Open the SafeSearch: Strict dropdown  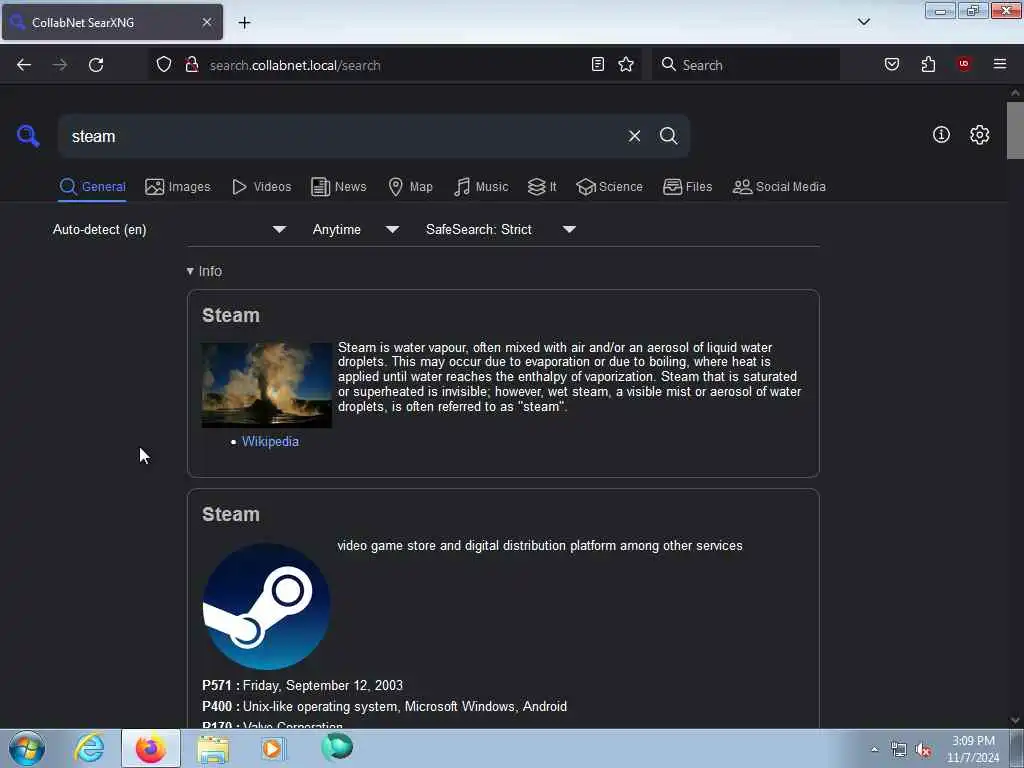coord(500,229)
